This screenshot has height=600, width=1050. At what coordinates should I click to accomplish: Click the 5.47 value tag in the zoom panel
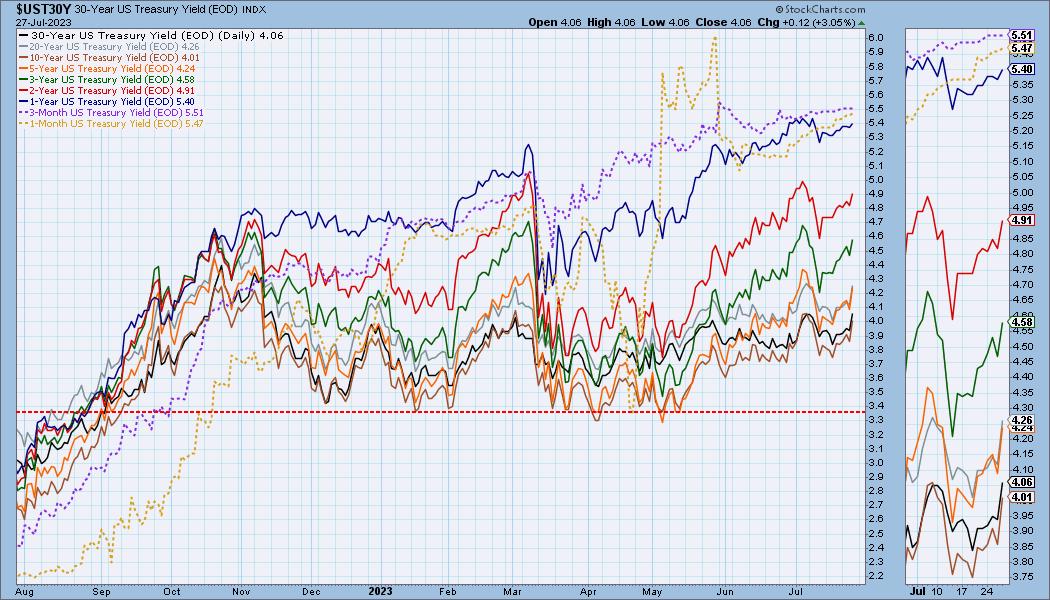(x=1023, y=48)
